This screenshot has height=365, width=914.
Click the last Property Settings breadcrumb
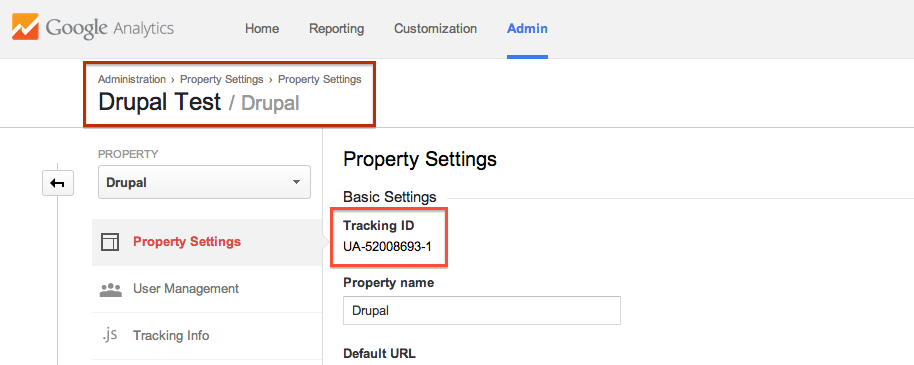[x=319, y=79]
